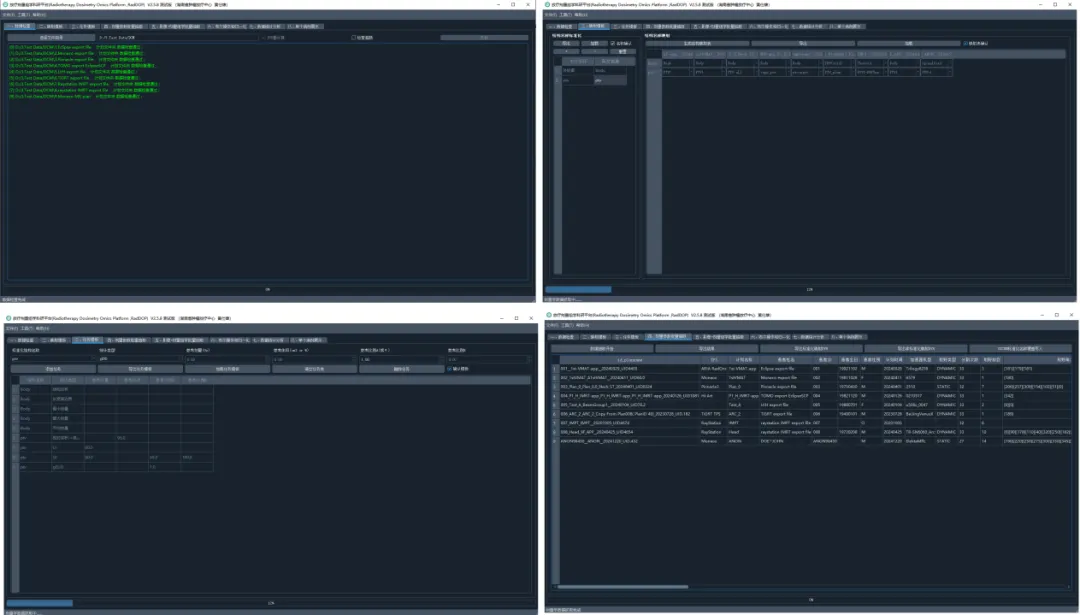Screen dimensions: 1080x615
Task: Open the fifth tab in the patient-table window
Action: tap(719, 337)
